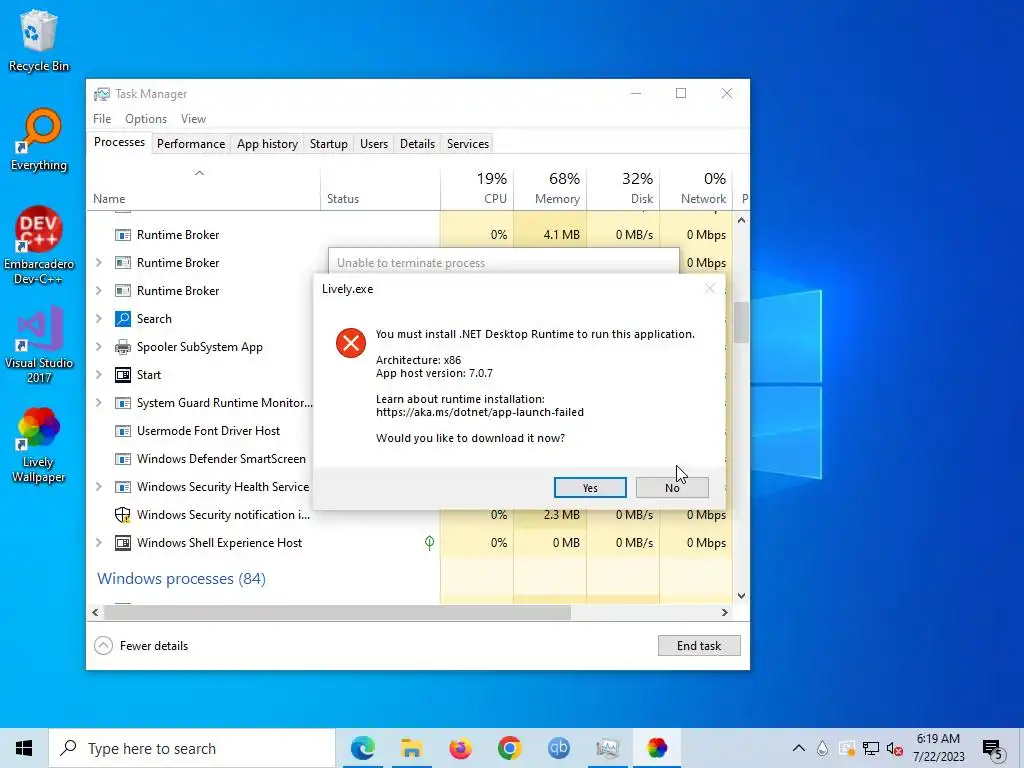Click the horizontal scrollbar left arrow
This screenshot has height=768, width=1024.
[x=95, y=613]
